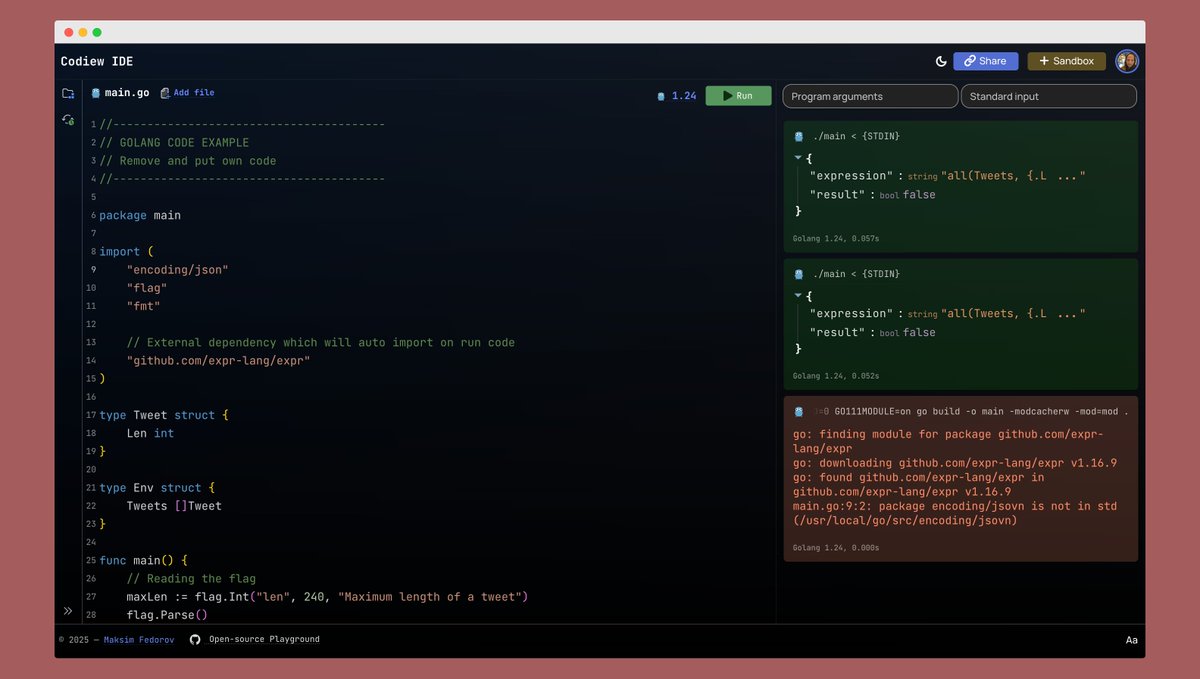1200x679 pixels.
Task: Focus the Program arguments field
Action: pyautogui.click(x=870, y=96)
